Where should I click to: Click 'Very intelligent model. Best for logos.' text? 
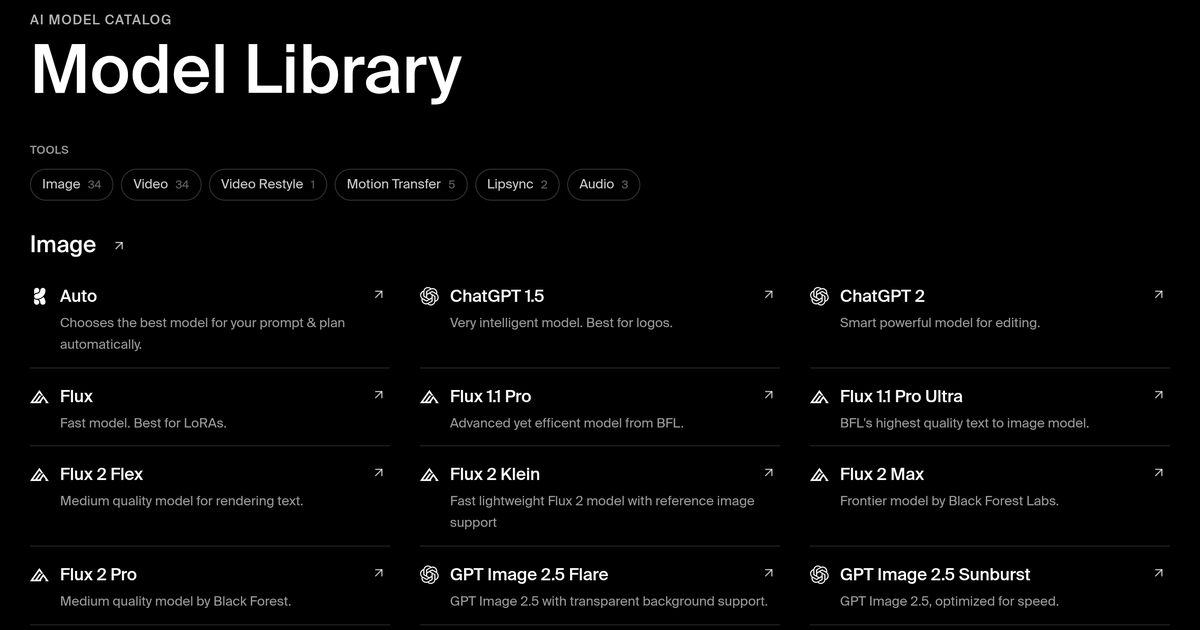coord(561,323)
